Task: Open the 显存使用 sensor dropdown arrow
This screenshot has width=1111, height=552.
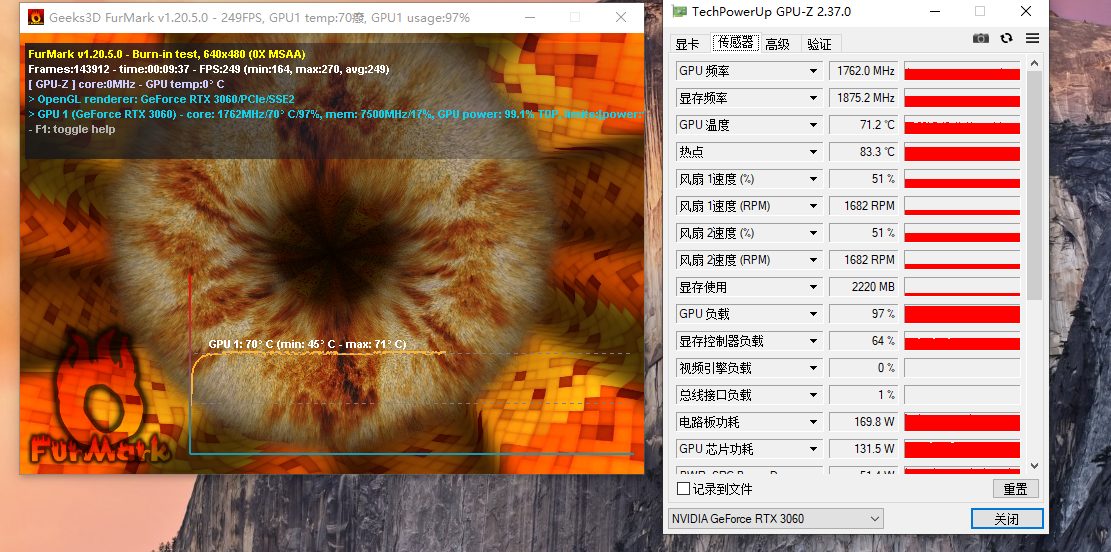Action: tap(813, 288)
